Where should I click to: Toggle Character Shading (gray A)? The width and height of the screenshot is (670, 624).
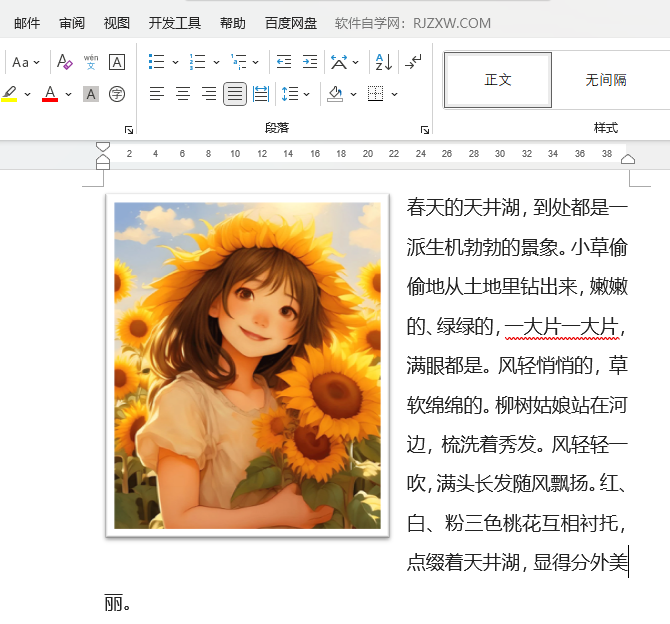[x=91, y=94]
